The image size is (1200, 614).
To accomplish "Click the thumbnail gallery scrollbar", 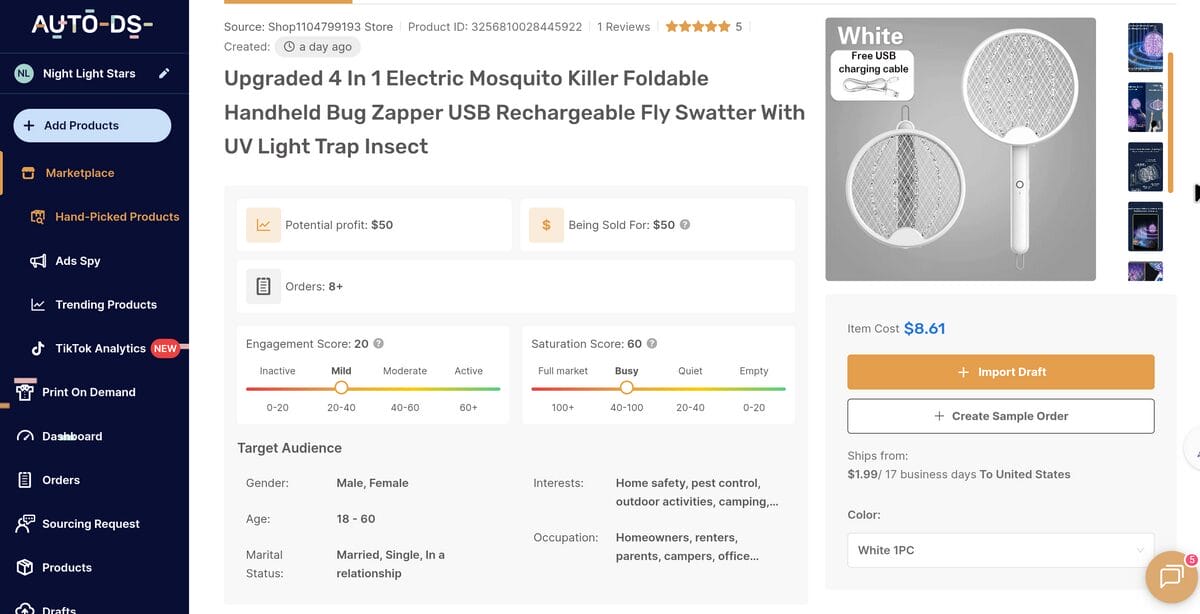I will pos(1170,120).
